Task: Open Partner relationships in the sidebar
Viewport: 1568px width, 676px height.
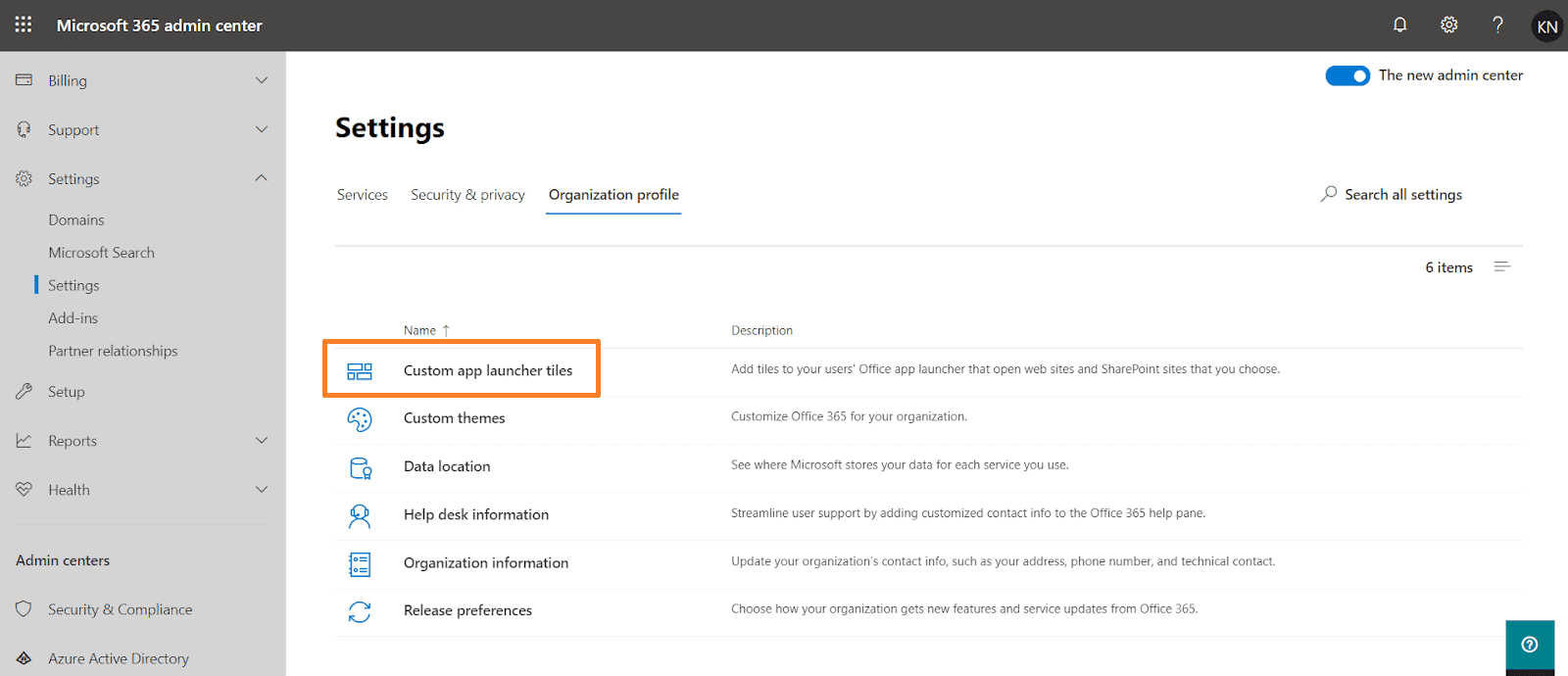Action: 114,351
